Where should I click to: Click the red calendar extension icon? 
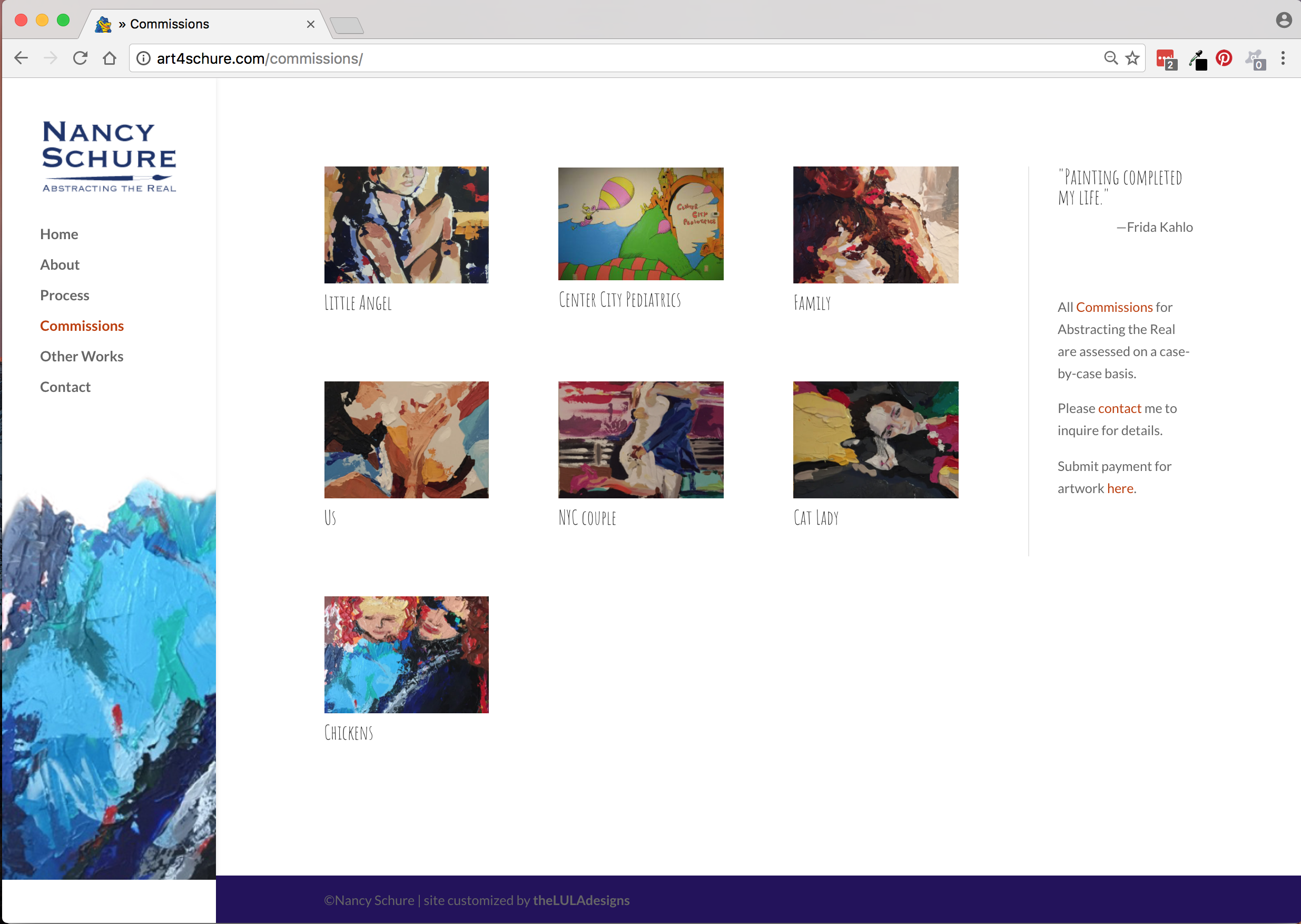pos(1166,60)
